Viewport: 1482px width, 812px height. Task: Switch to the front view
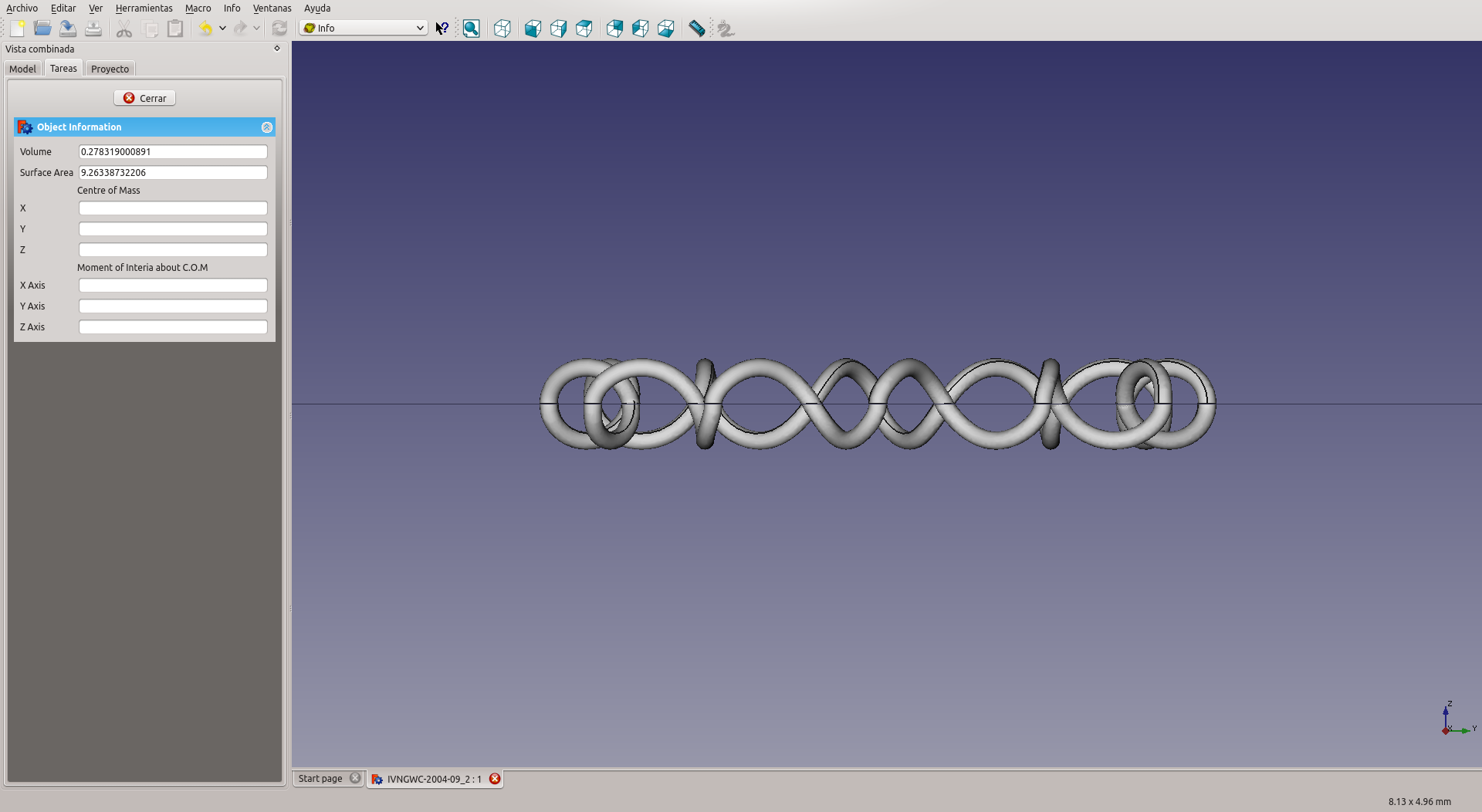(533, 29)
